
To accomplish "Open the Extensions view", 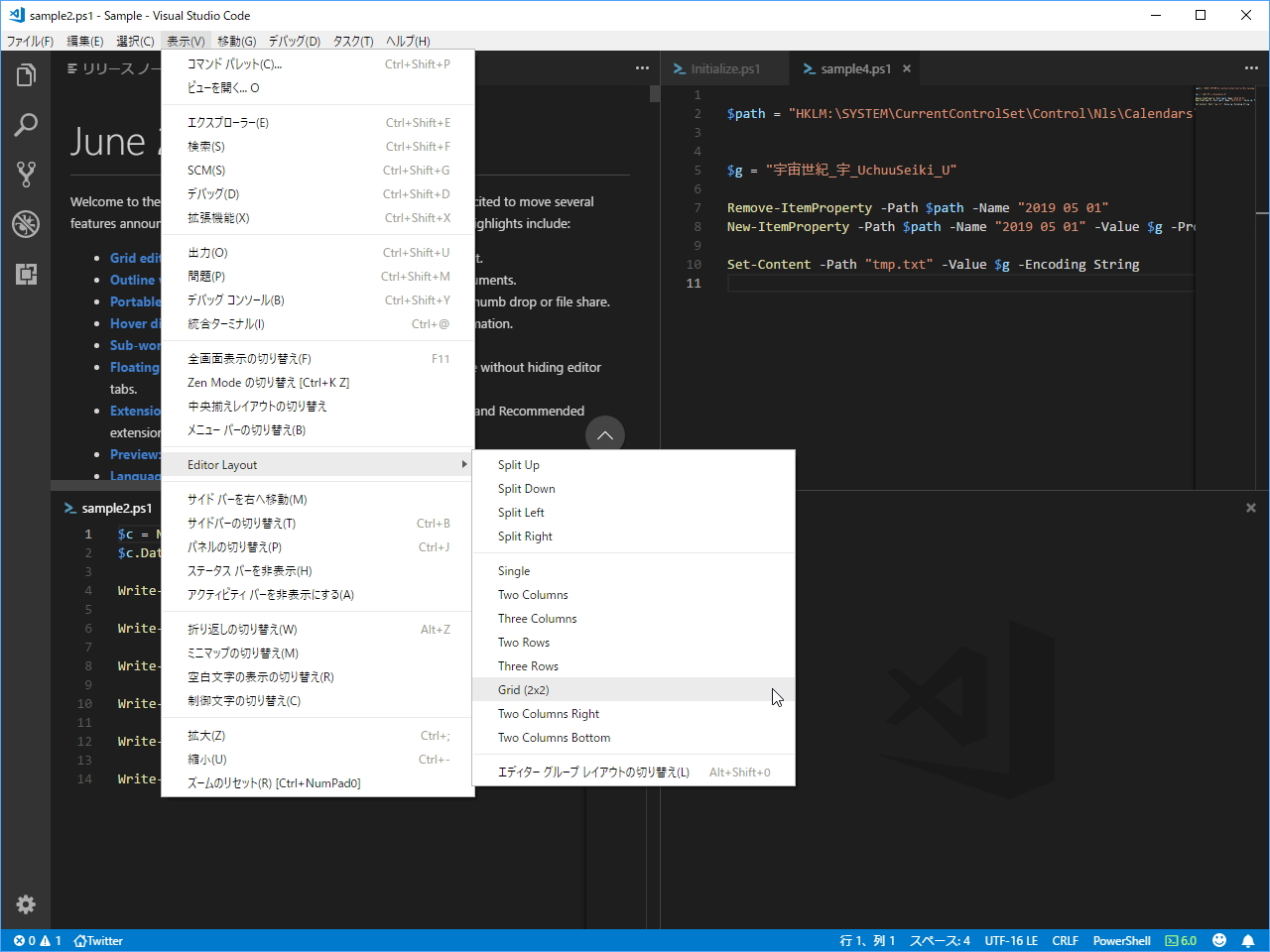I will [x=26, y=274].
